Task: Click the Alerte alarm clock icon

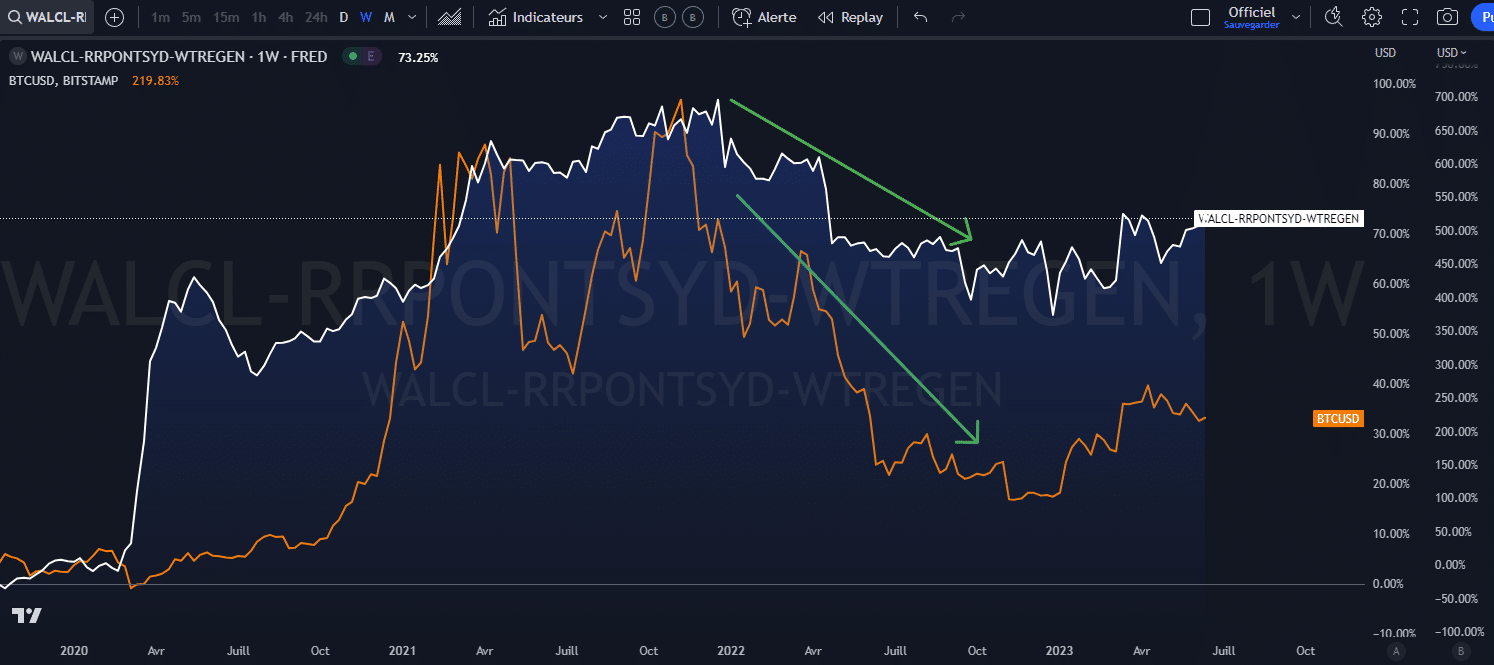Action: tap(741, 17)
